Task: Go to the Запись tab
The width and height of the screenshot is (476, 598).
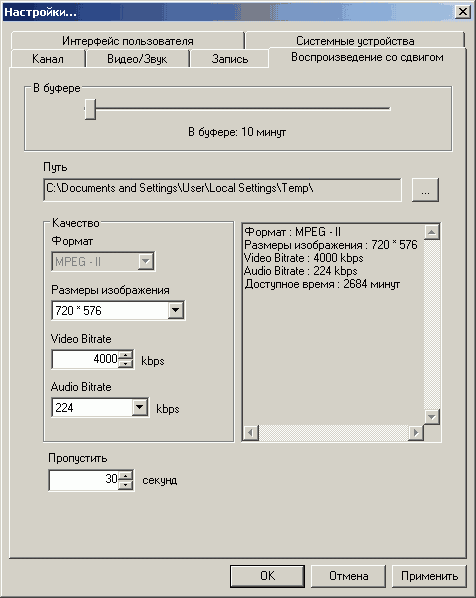Action: pyautogui.click(x=230, y=59)
